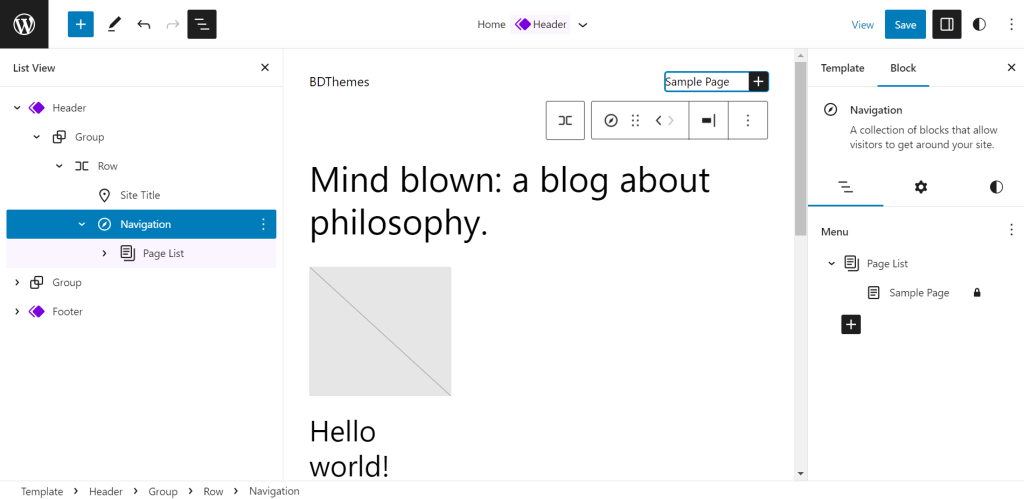Click Header in the bottom breadcrumb
Image resolution: width=1024 pixels, height=499 pixels.
point(106,491)
